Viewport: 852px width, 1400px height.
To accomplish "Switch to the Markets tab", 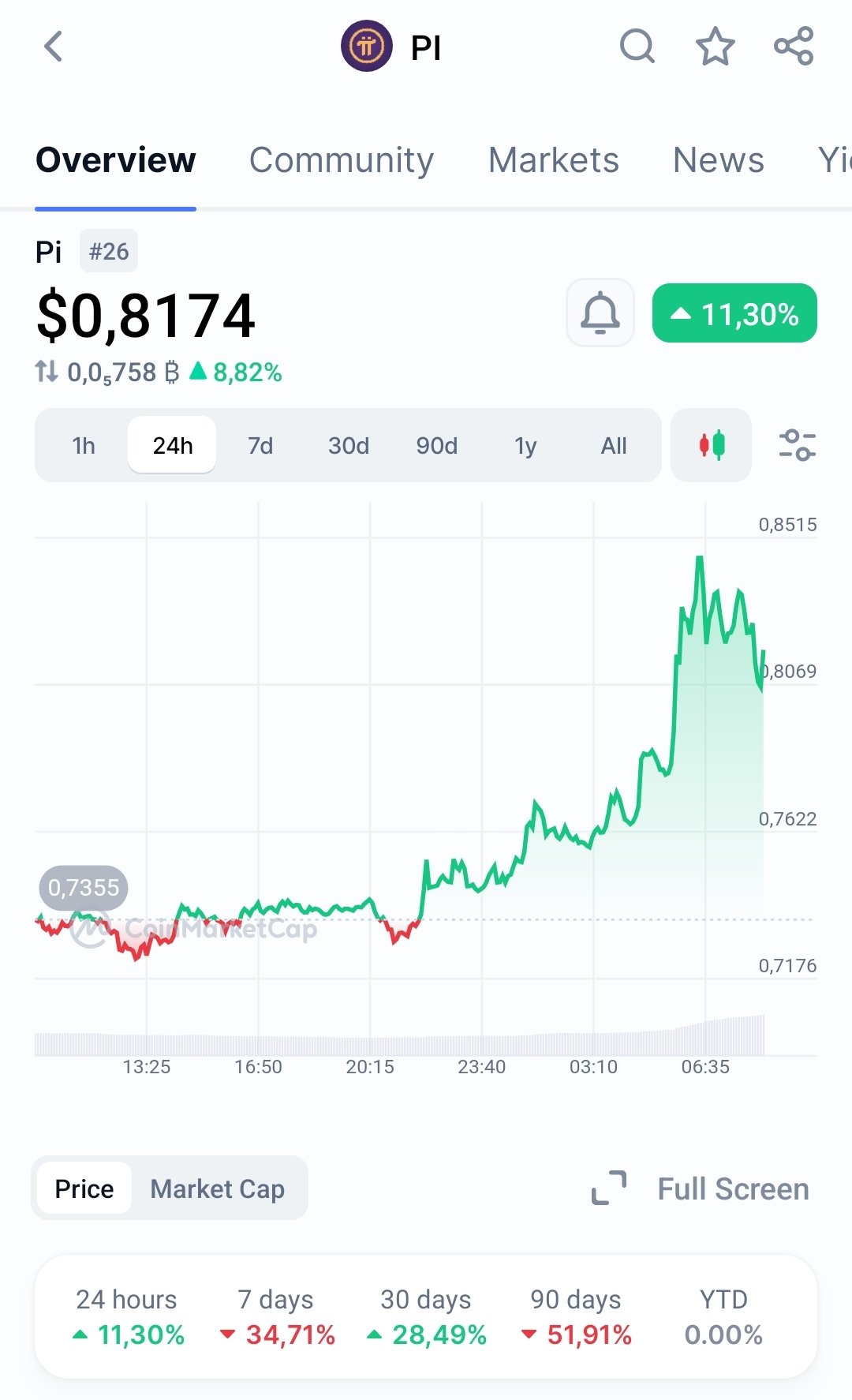I will (554, 160).
